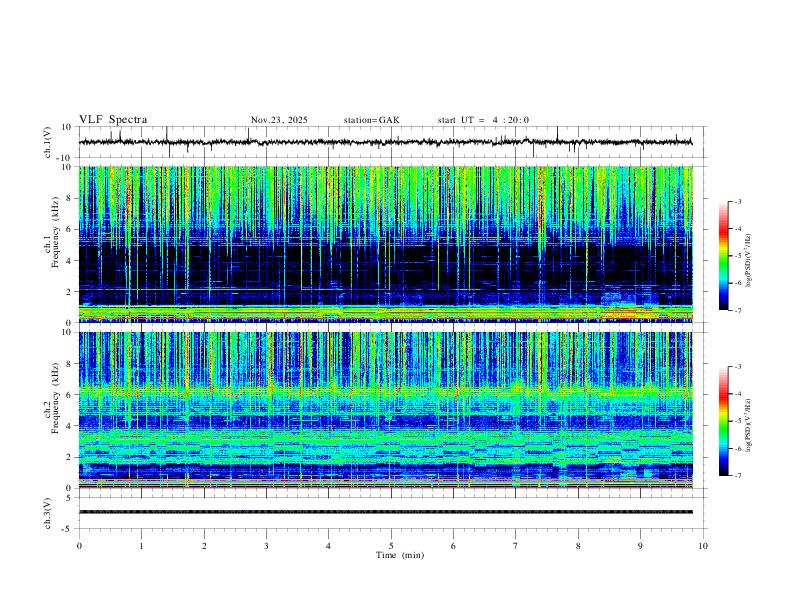Click the time axis tick label '7'
Screen dimensions: 792x612
516,546
